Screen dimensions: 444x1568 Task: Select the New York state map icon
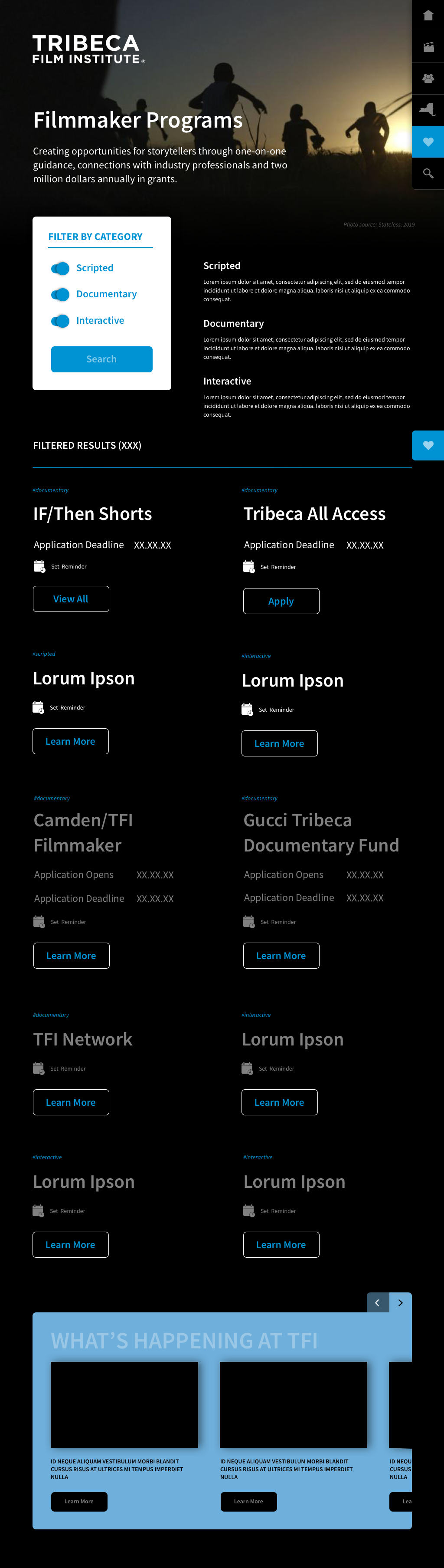428,110
